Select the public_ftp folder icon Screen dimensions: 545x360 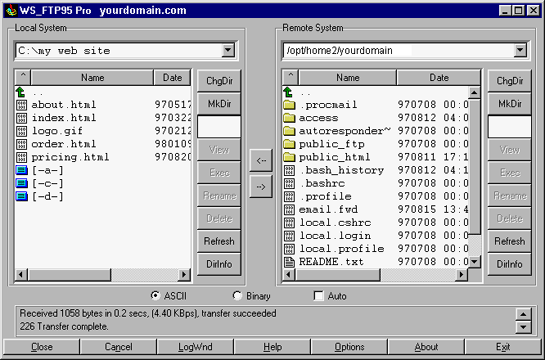289,144
